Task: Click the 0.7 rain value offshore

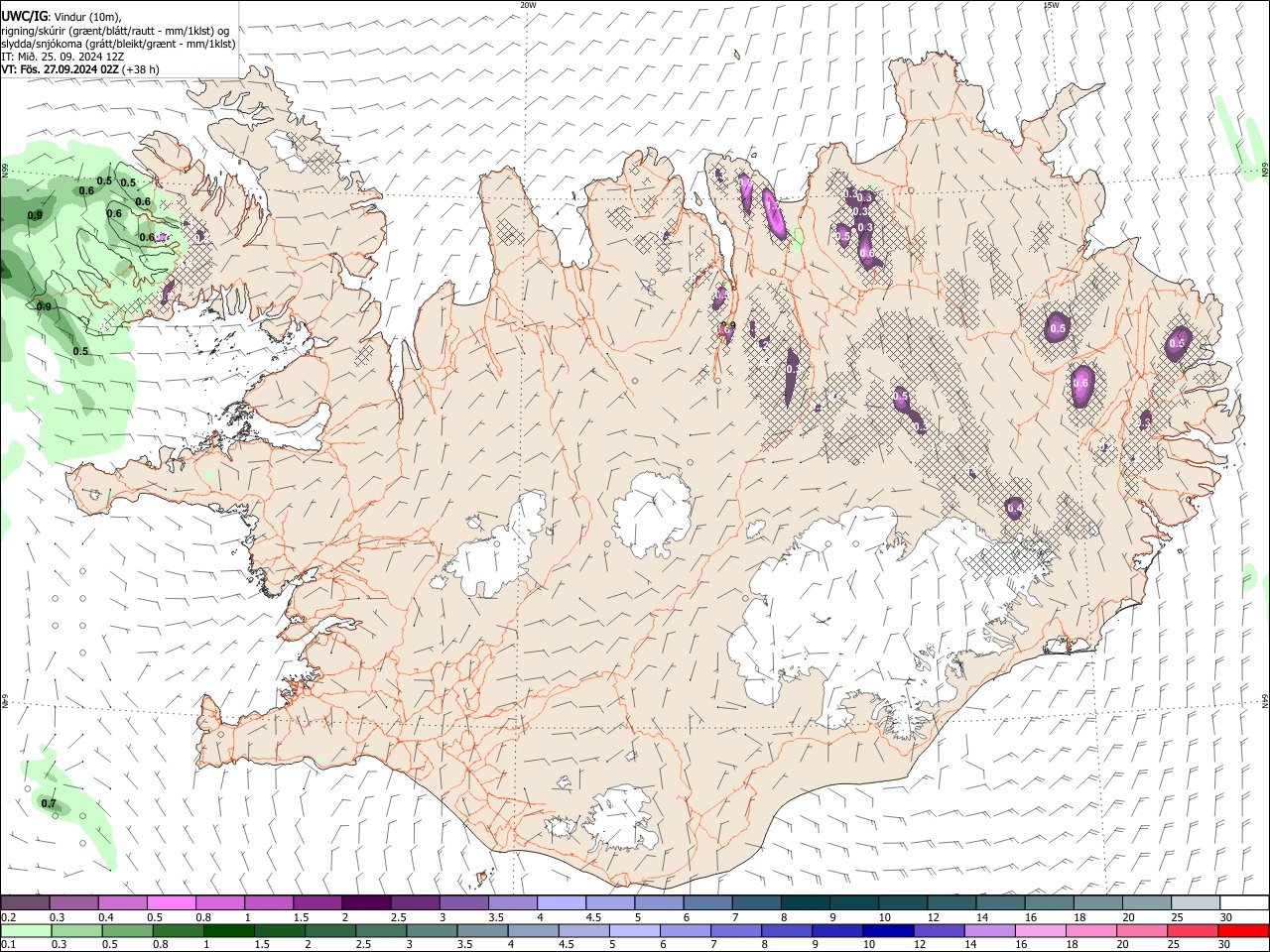Action: [49, 803]
